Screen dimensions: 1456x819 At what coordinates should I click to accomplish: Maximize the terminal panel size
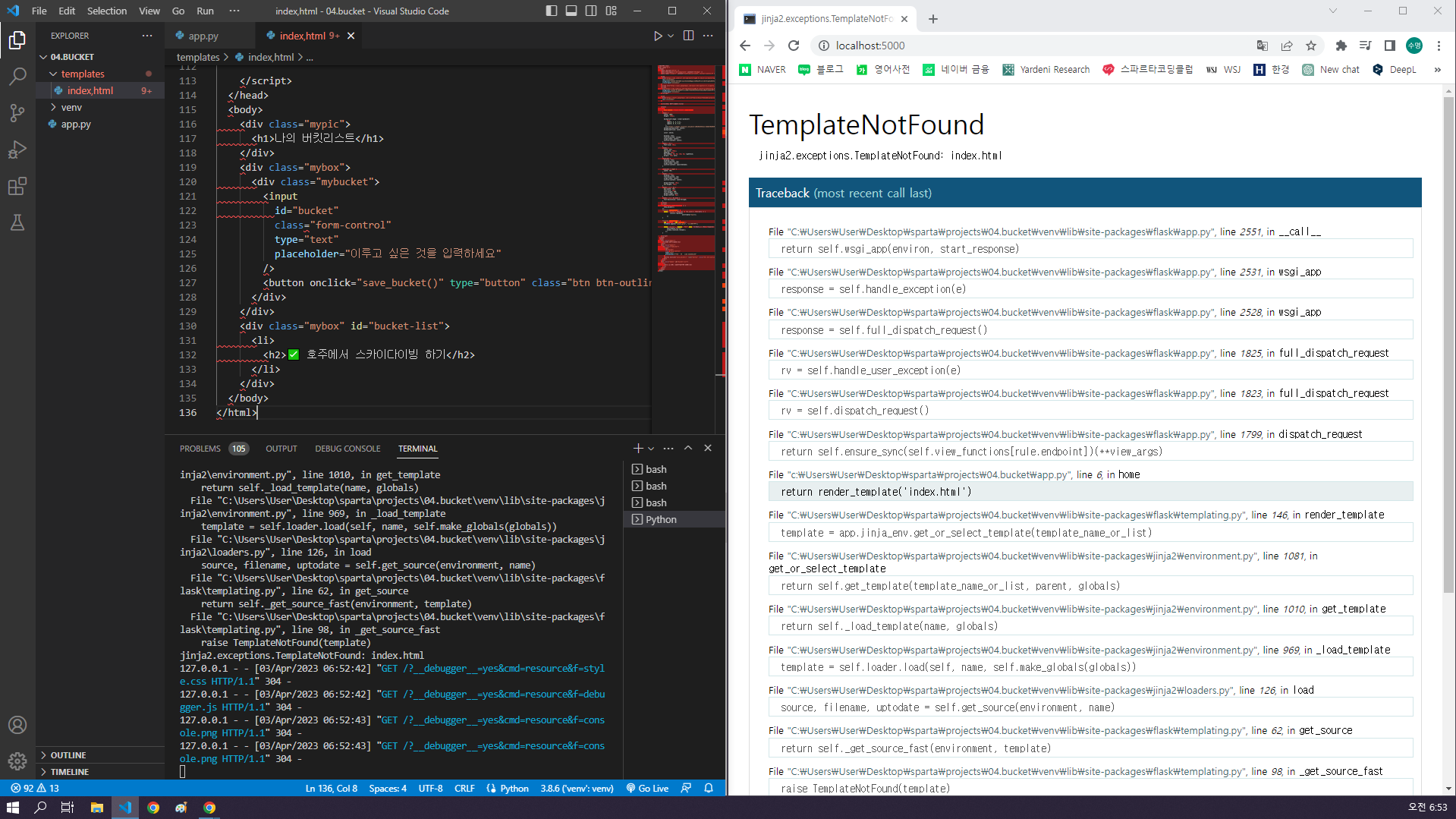click(688, 449)
